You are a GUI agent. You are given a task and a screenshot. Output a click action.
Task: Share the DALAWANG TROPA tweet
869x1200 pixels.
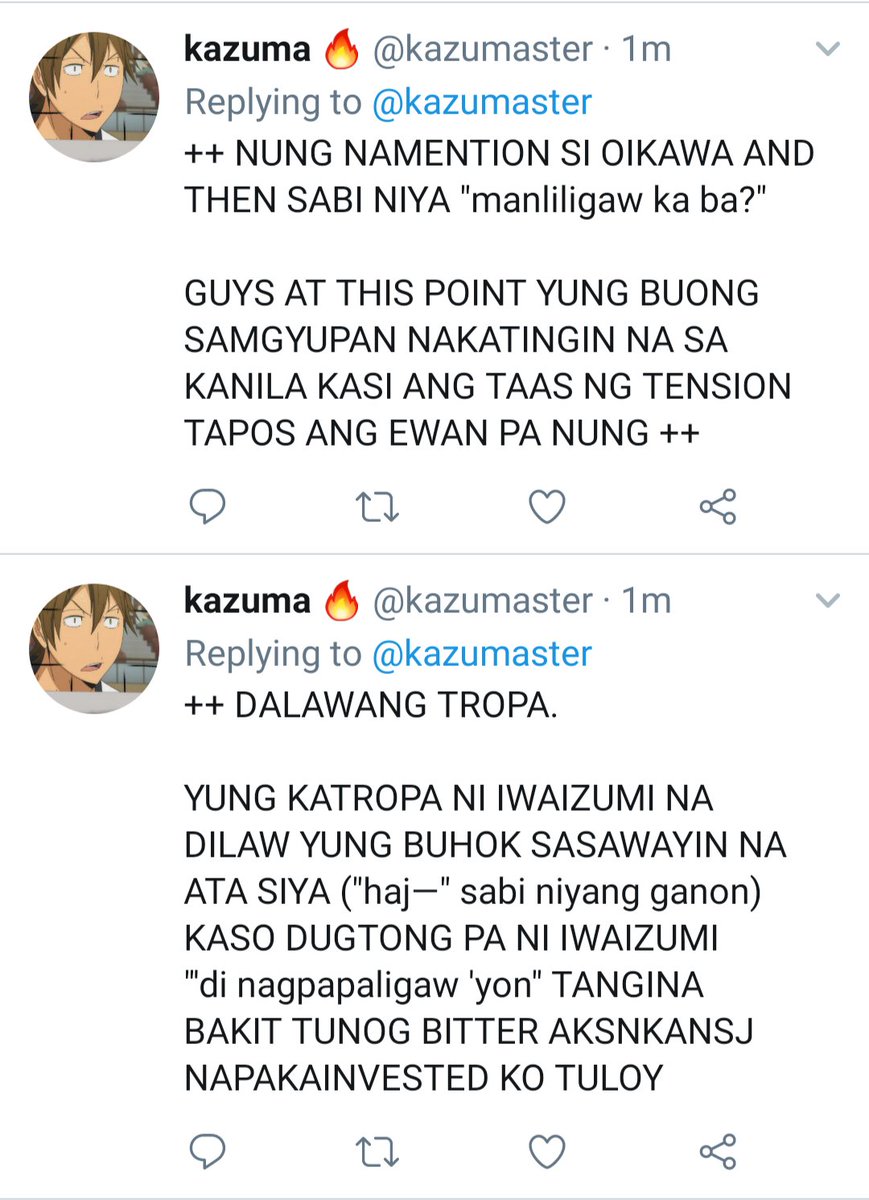pos(717,1151)
